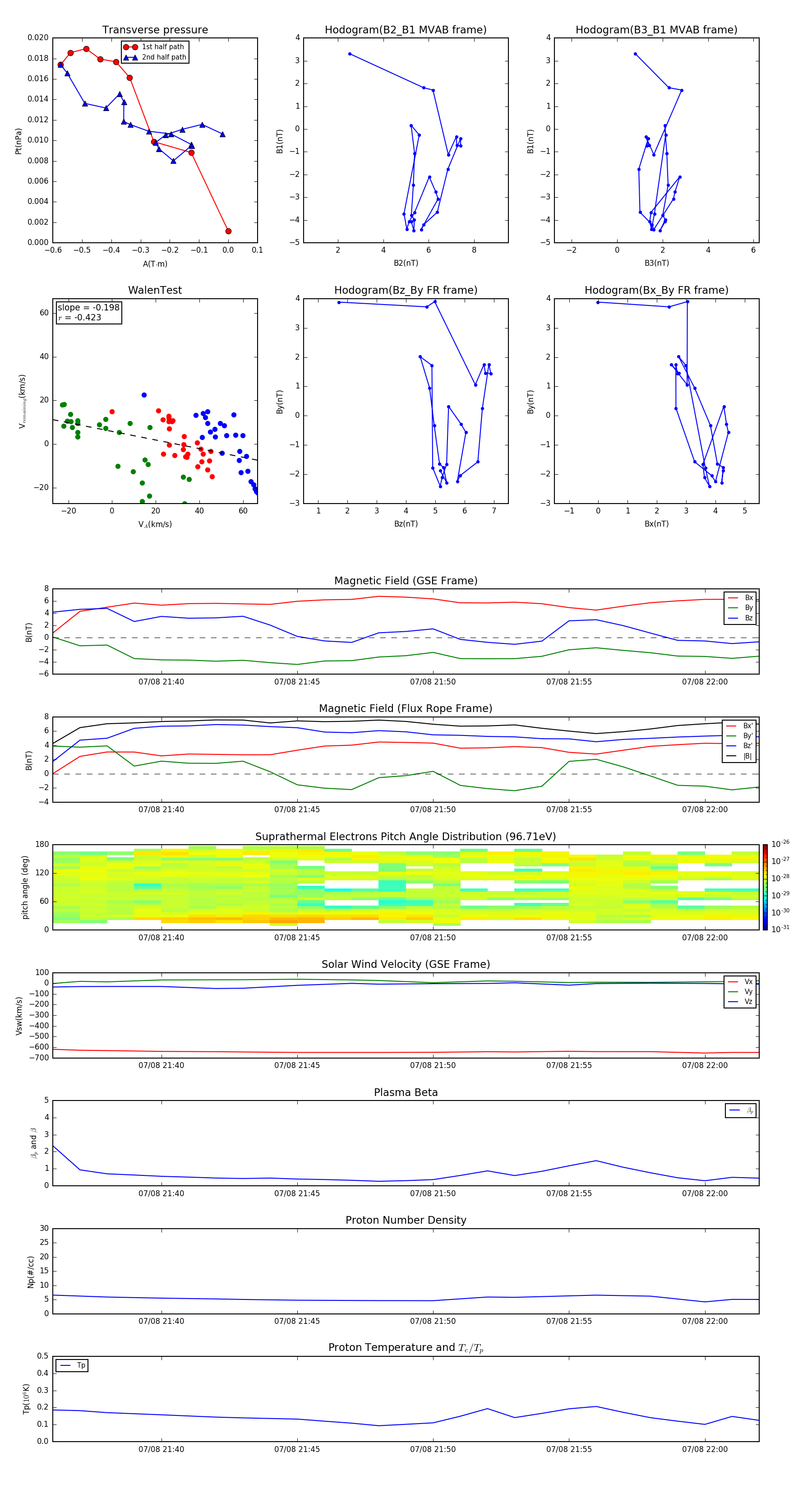This screenshot has width=812, height=1489.
Task: Click the 'Tp' legend entry
Action: tap(73, 1365)
